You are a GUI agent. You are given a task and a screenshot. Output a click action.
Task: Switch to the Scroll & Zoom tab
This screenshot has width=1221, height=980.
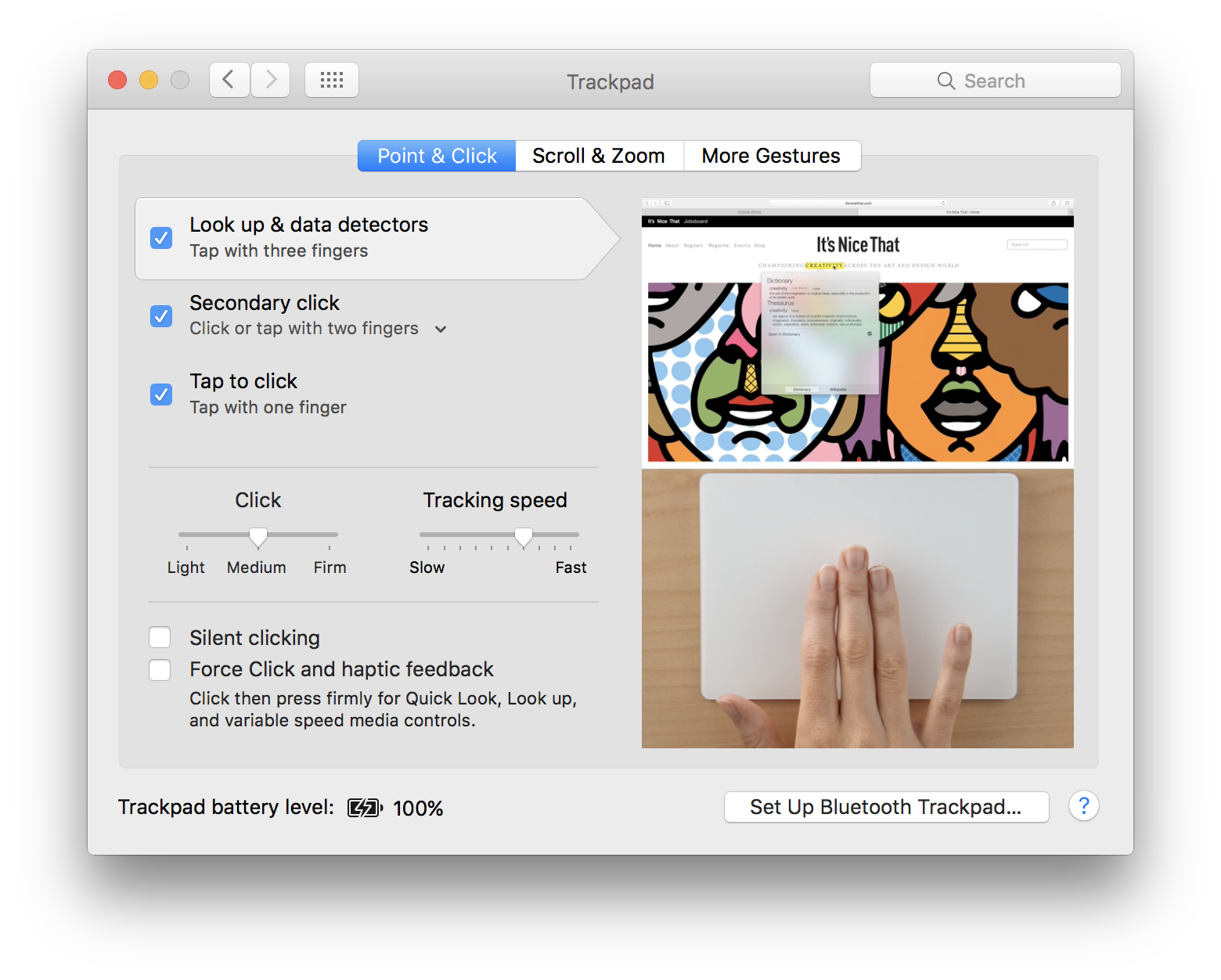(x=600, y=156)
